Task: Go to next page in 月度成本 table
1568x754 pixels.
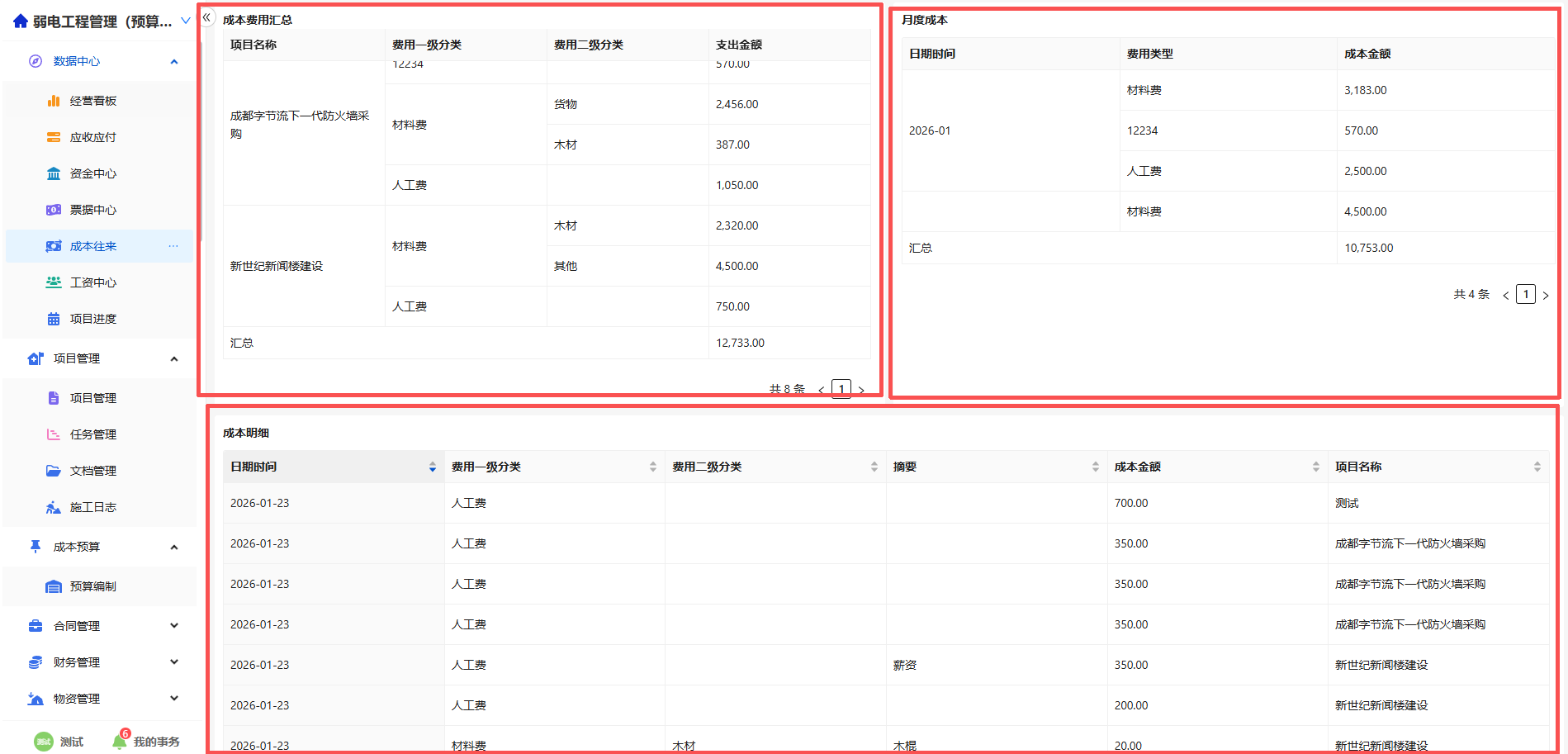Action: click(x=1546, y=296)
